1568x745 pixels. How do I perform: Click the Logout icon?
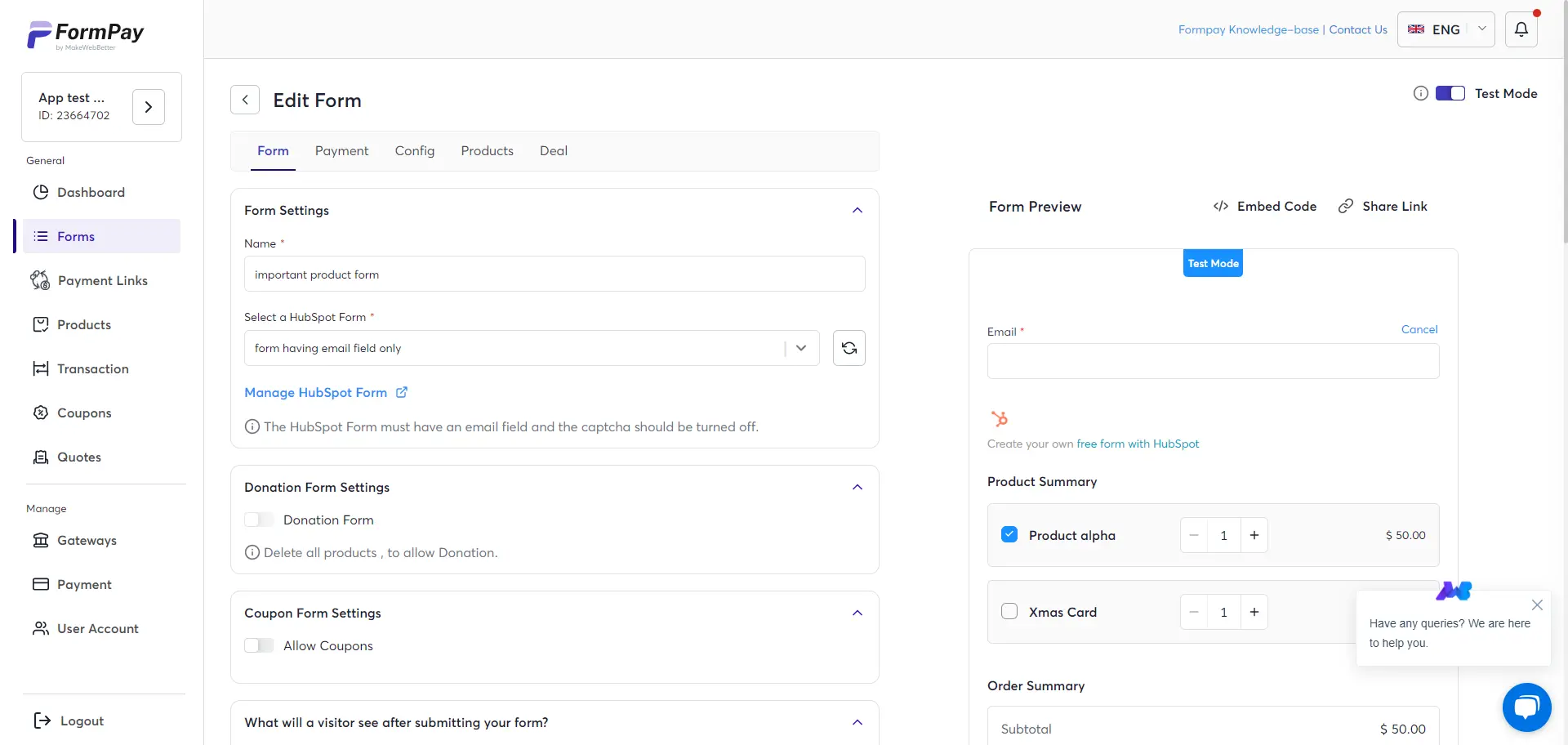click(x=42, y=720)
